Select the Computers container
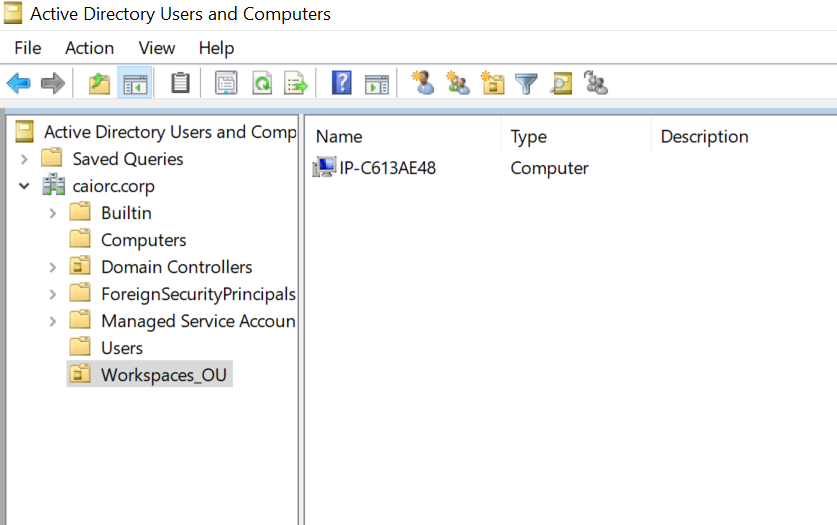This screenshot has width=837, height=525. [144, 240]
